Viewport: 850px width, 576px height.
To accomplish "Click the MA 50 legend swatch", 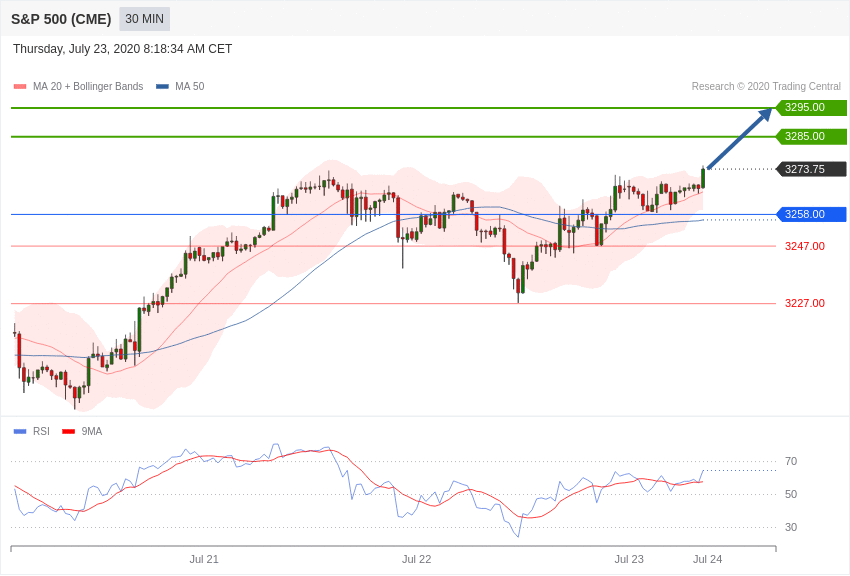I will click(162, 87).
